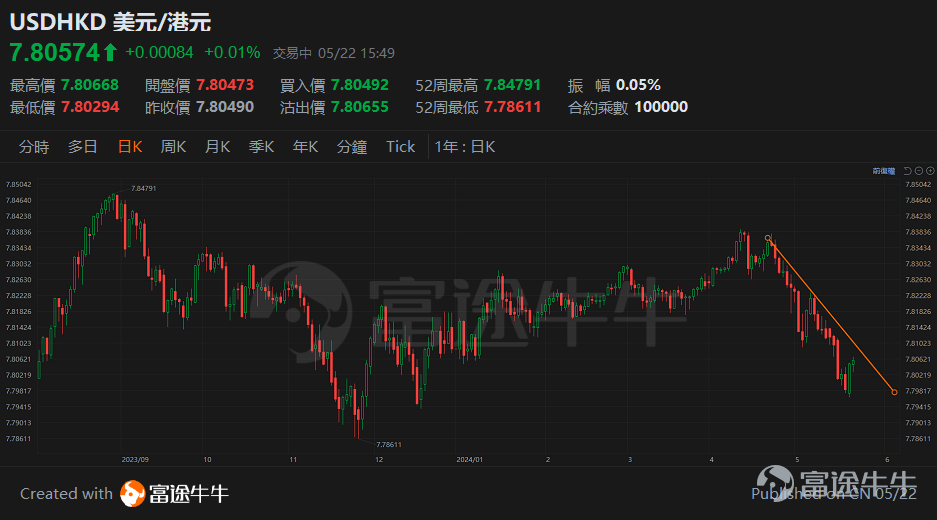This screenshot has height=520, width=937.
Task: Click the 合約乘數 value 100000
Action: click(x=661, y=107)
